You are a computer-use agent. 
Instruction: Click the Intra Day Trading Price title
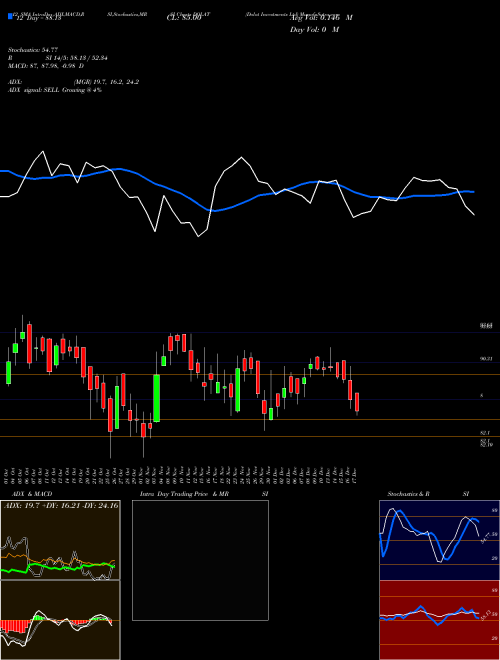point(185,494)
